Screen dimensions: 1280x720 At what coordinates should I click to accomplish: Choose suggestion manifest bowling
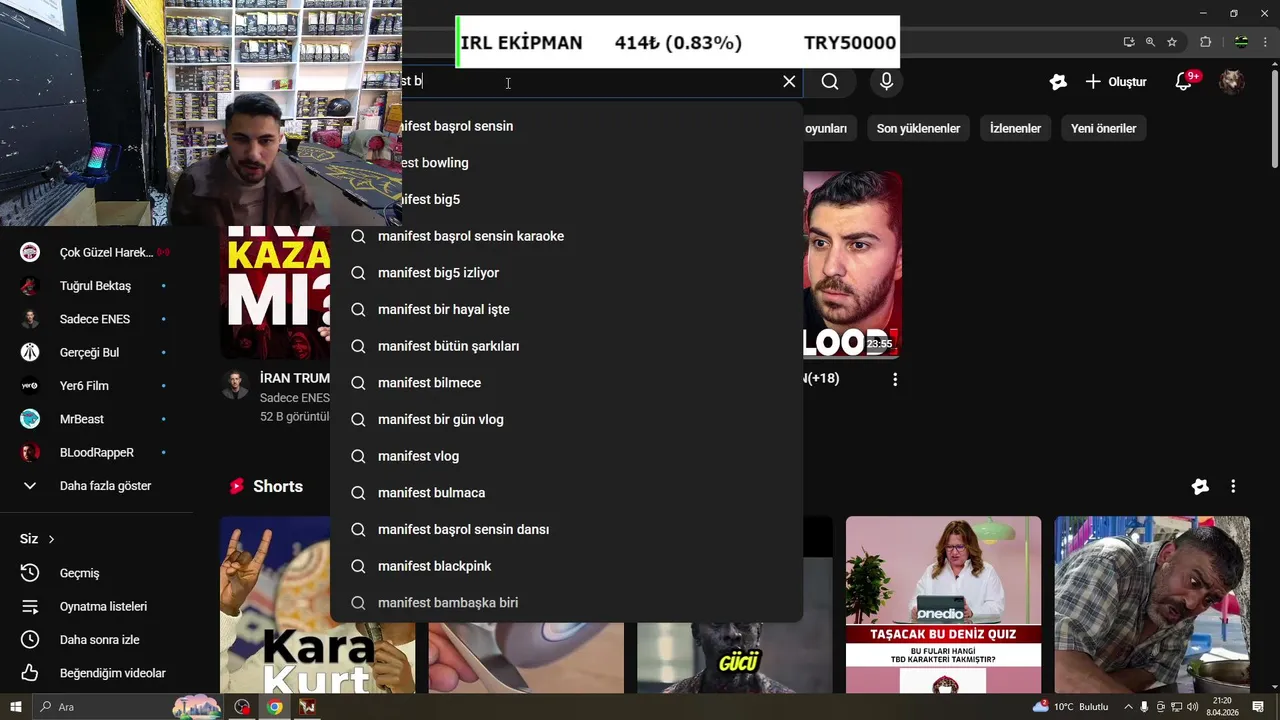[x=602, y=163]
